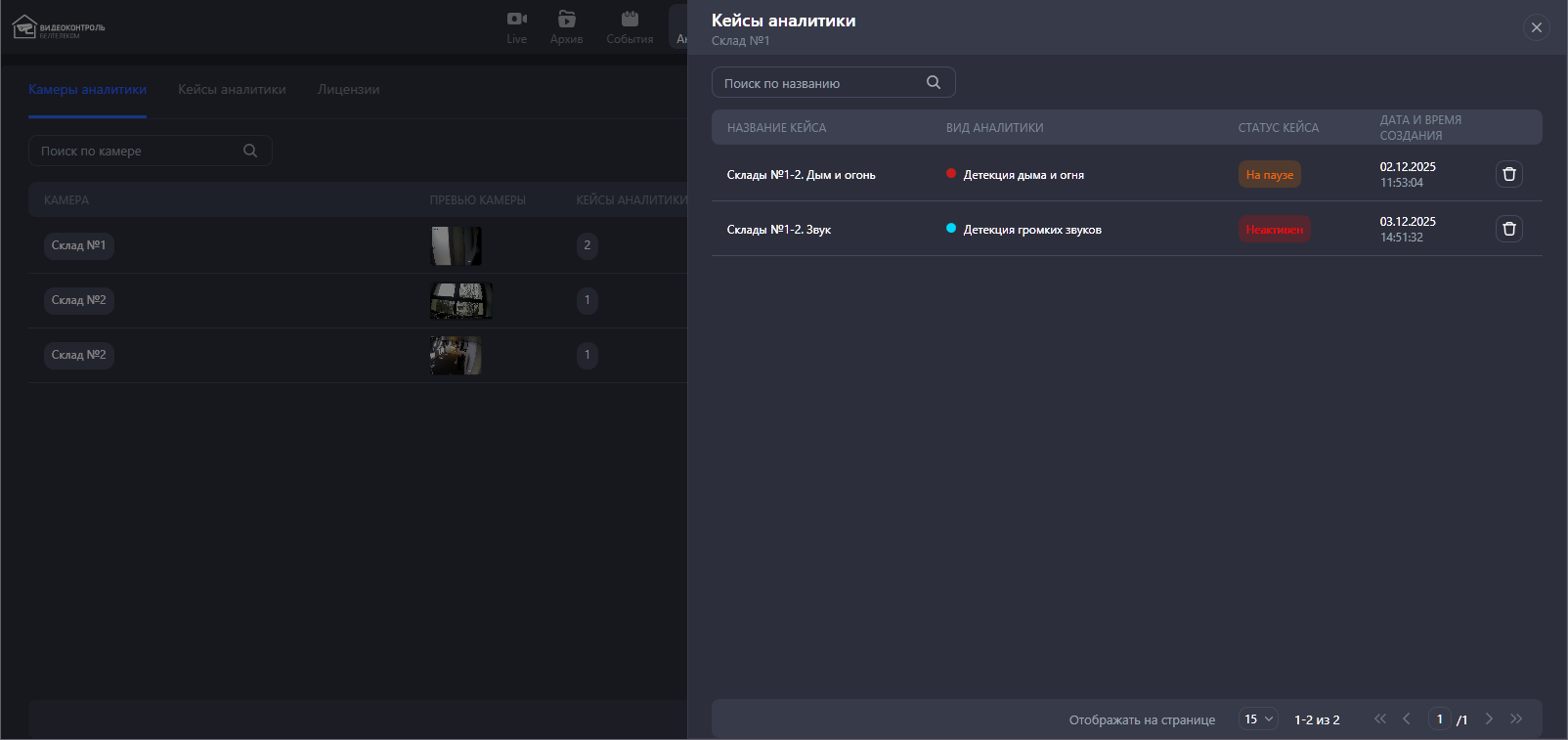Open the Архив section
Viewport: 1568px width, 740px height.
tap(566, 27)
